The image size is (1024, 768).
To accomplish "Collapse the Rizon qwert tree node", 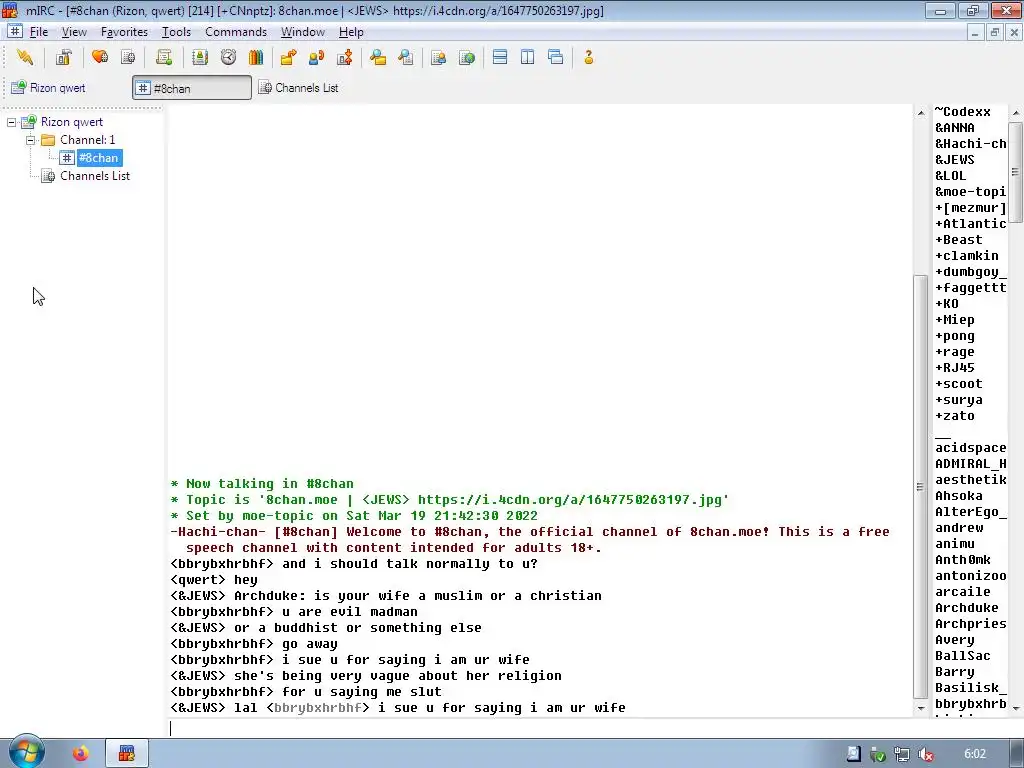I will click(x=12, y=122).
